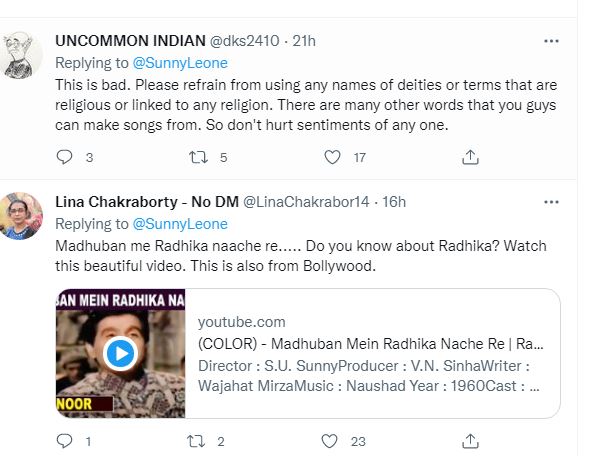Retweet the UNCOMMON INDIAN tweet
This screenshot has height=456, width=596.
[198, 157]
